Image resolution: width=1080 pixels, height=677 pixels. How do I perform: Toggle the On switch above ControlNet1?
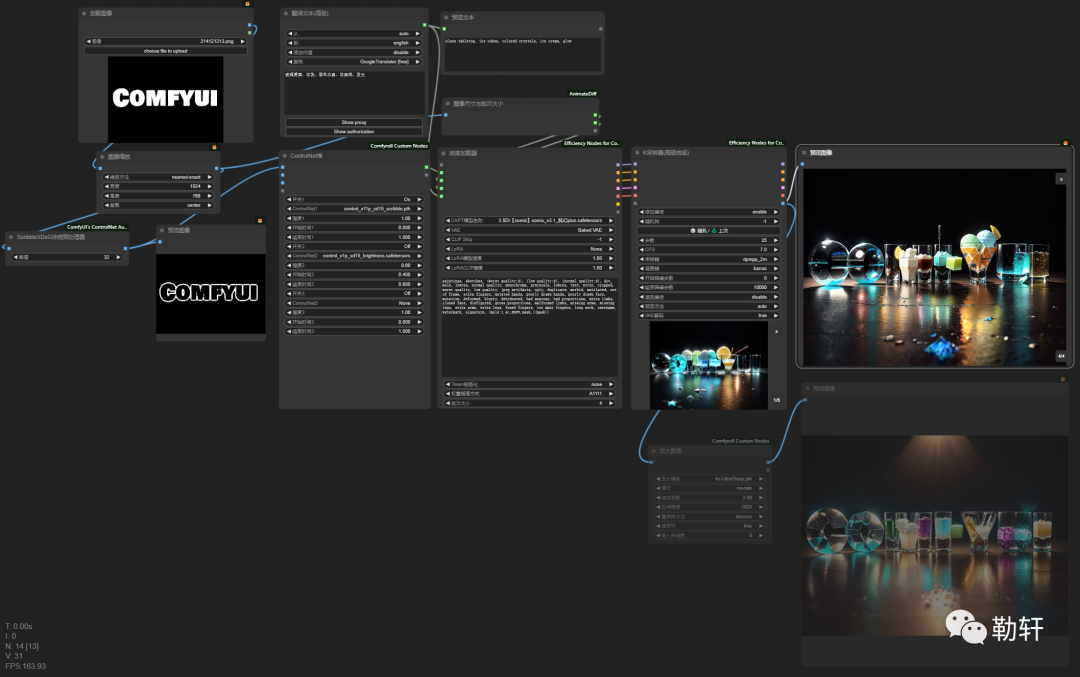[x=354, y=199]
